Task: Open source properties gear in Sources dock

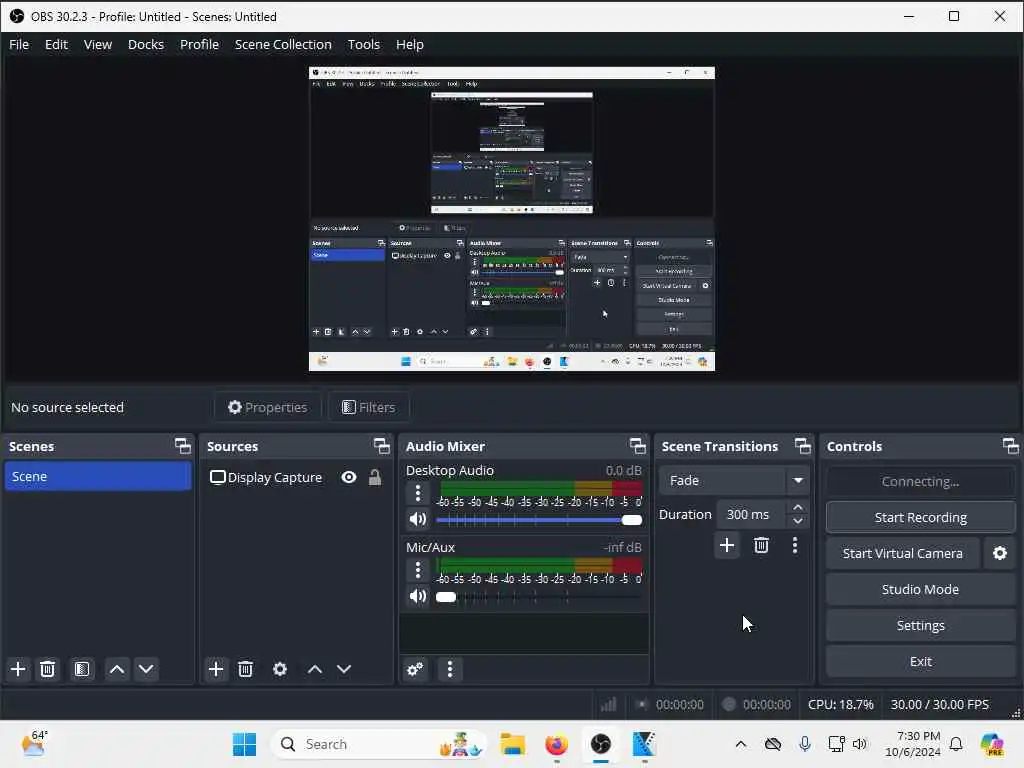Action: pyautogui.click(x=280, y=669)
